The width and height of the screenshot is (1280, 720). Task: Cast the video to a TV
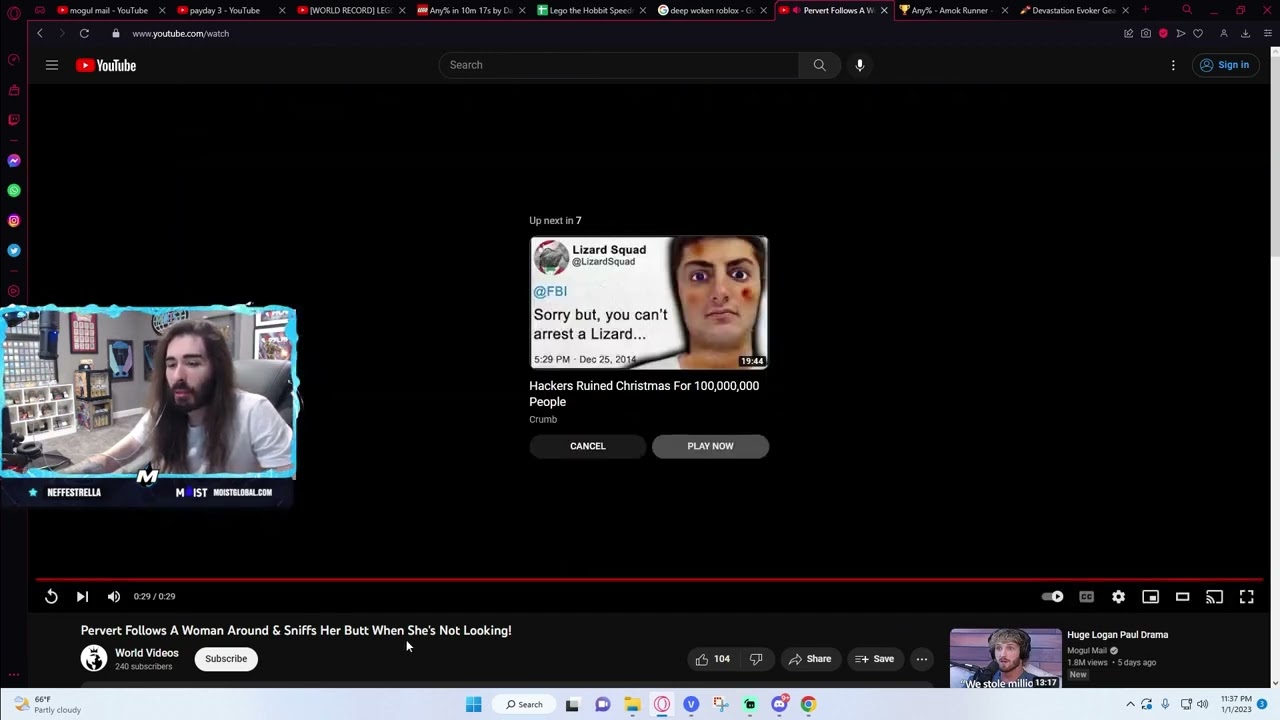pos(1214,596)
